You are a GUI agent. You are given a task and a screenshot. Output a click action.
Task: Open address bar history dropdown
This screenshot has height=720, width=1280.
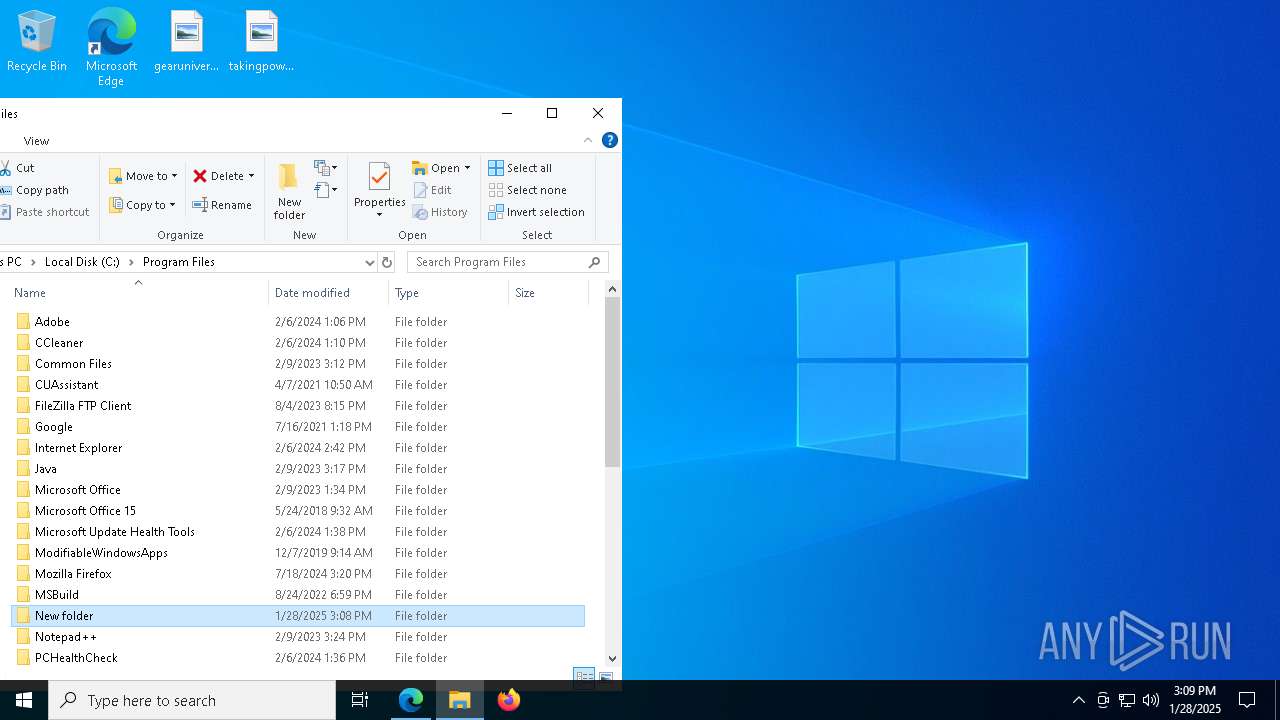pos(369,262)
